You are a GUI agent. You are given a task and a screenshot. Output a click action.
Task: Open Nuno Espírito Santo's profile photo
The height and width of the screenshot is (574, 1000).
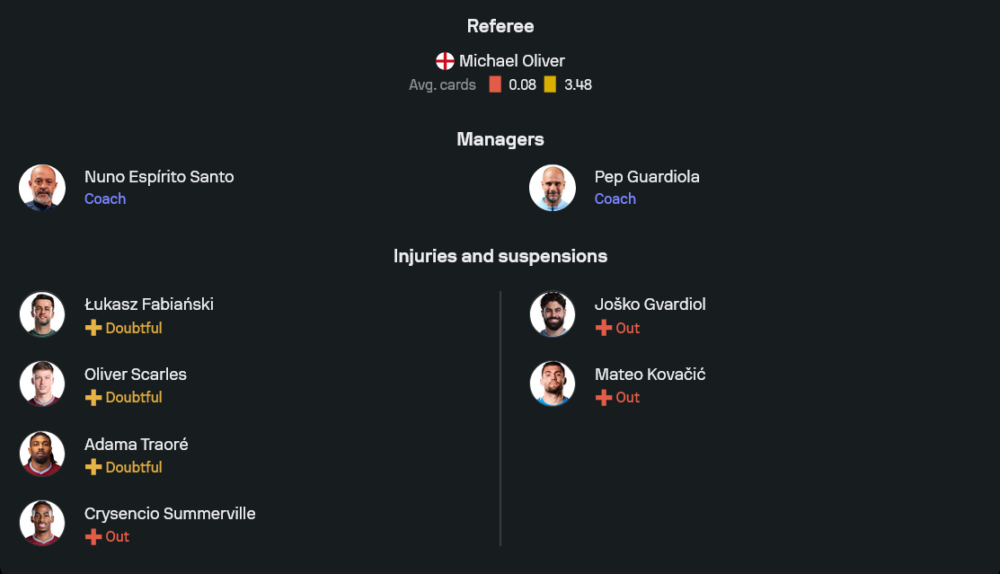42,187
